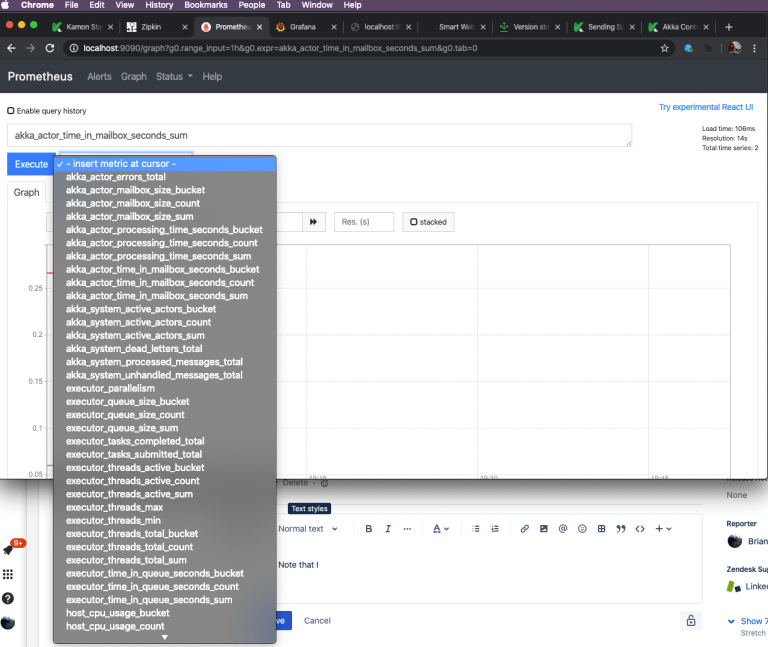Open the Apple menu

(5, 5)
